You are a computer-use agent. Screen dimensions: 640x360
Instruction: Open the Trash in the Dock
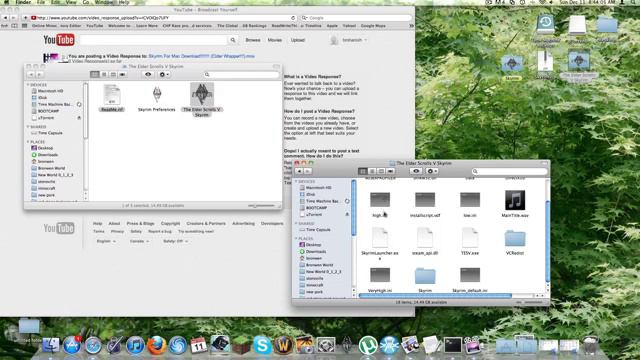coord(591,345)
